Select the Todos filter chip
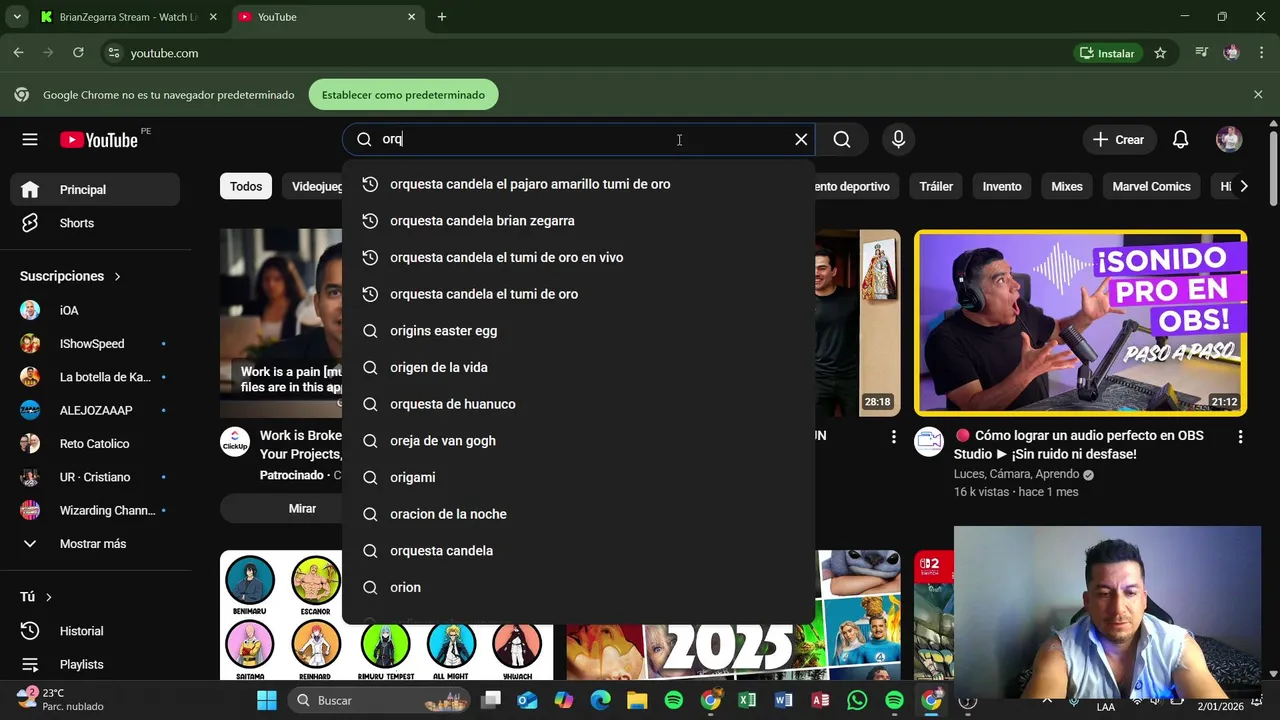The image size is (1280, 720). (246, 186)
